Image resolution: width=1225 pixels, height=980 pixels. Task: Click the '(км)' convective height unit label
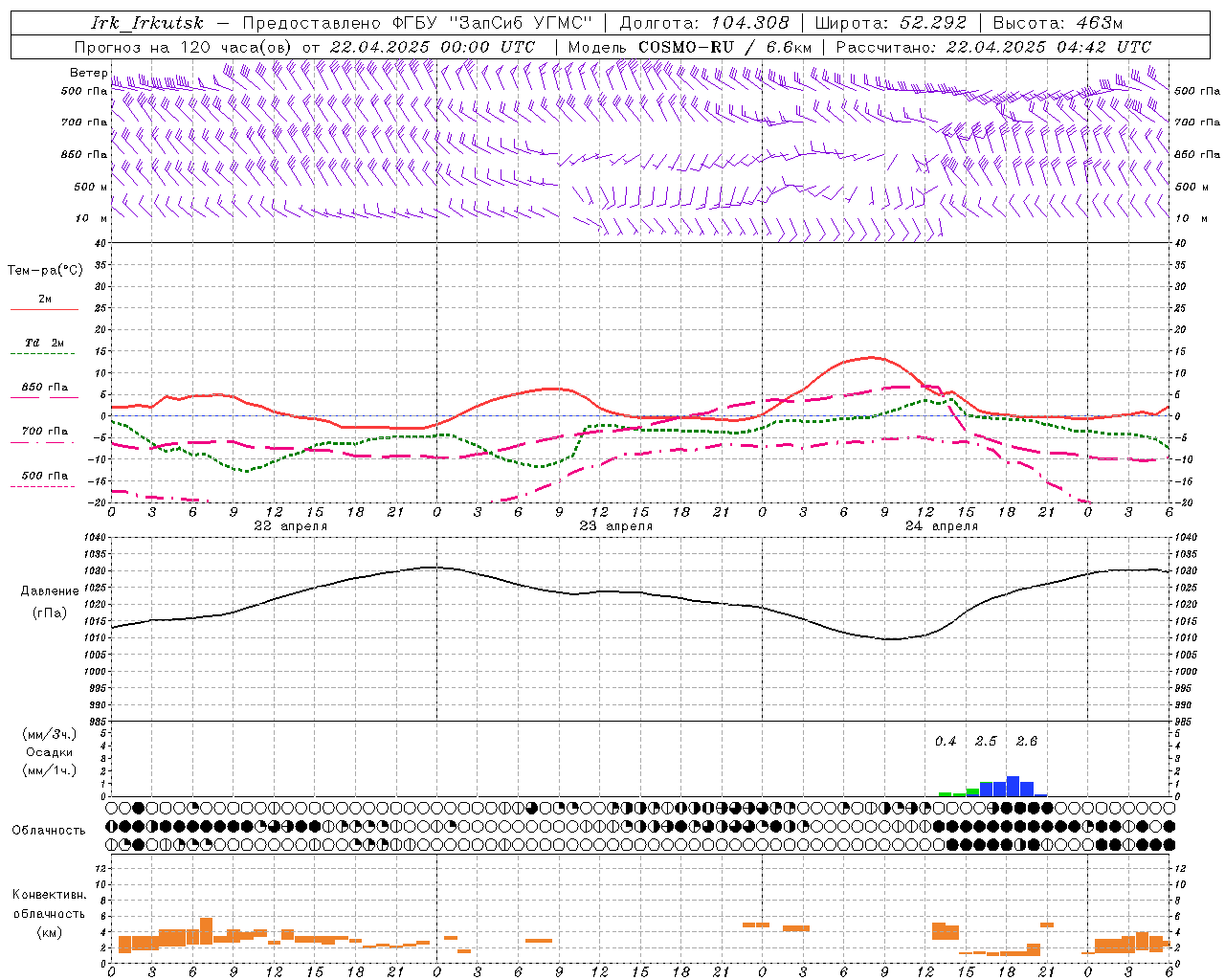(x=50, y=931)
